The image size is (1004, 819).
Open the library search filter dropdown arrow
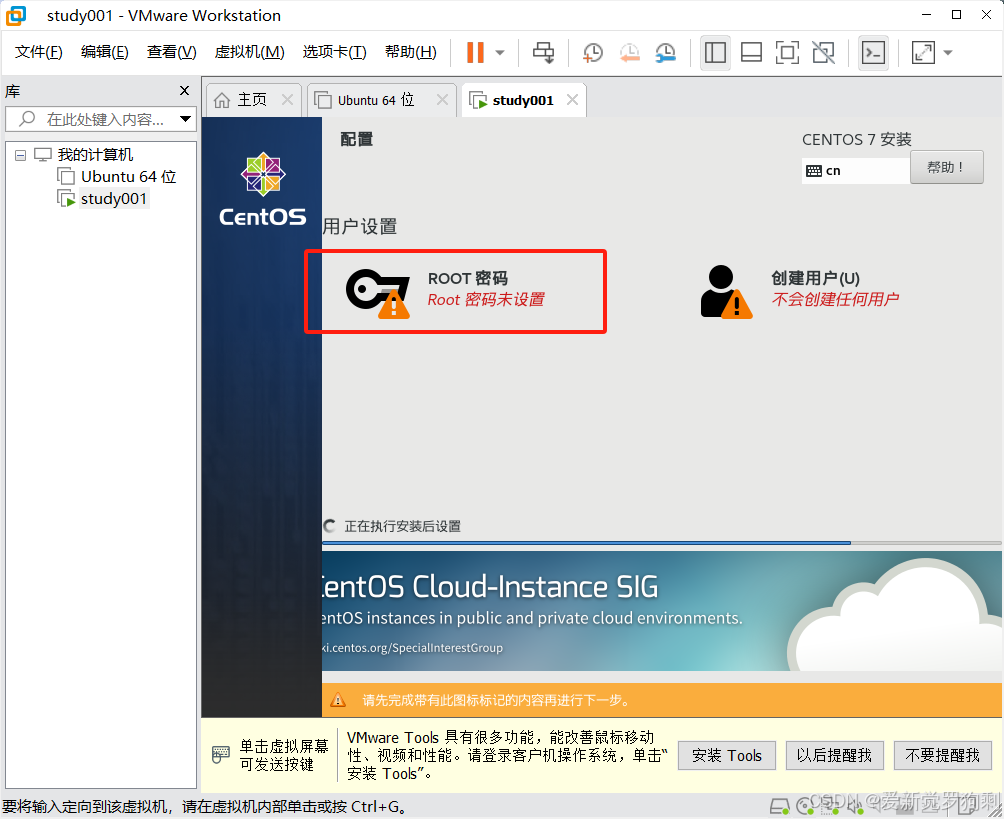[x=186, y=119]
